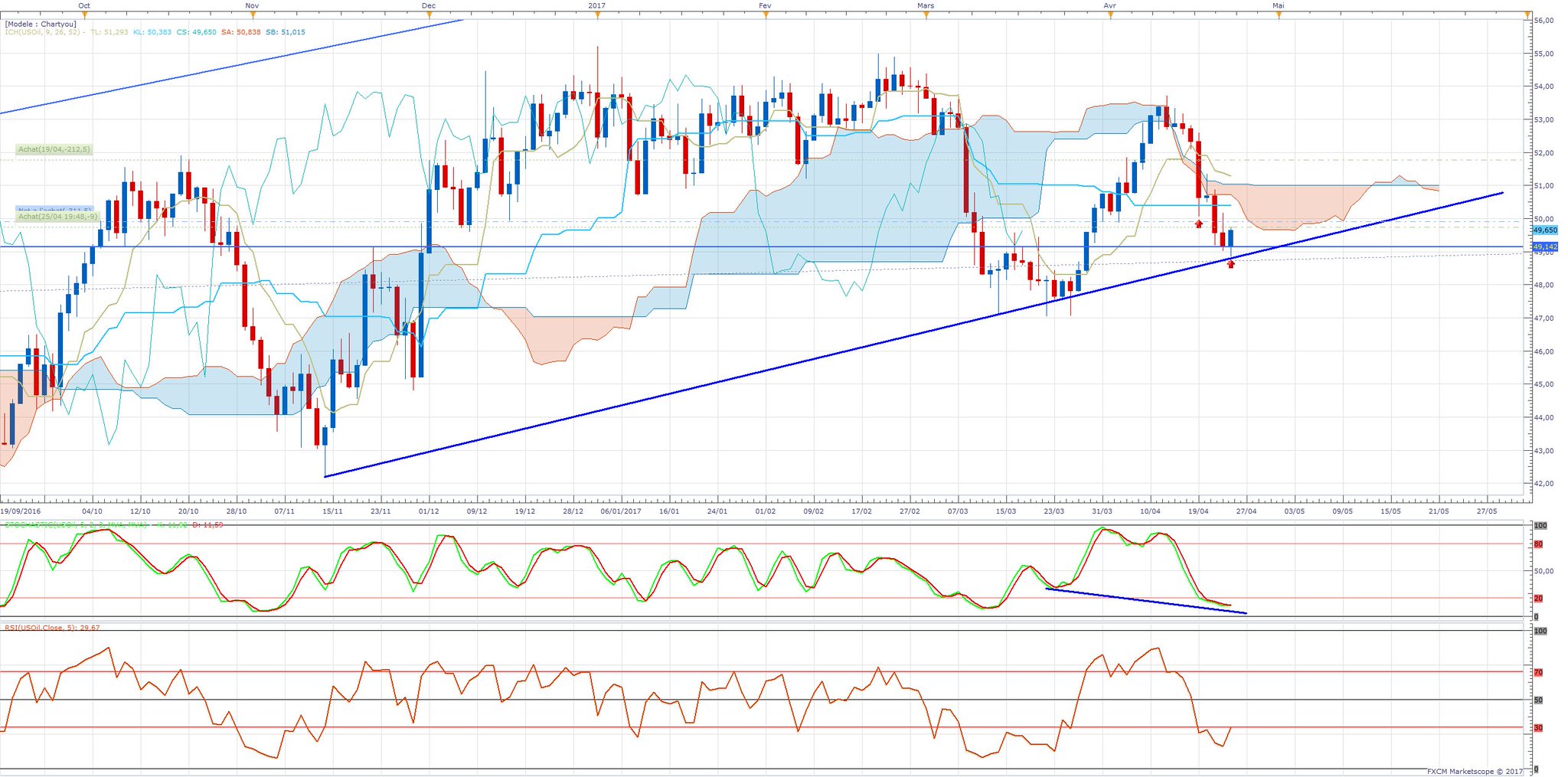Image resolution: width=1568 pixels, height=777 pixels.
Task: Click the D: 11,59 stochastic value
Action: pyautogui.click(x=209, y=524)
